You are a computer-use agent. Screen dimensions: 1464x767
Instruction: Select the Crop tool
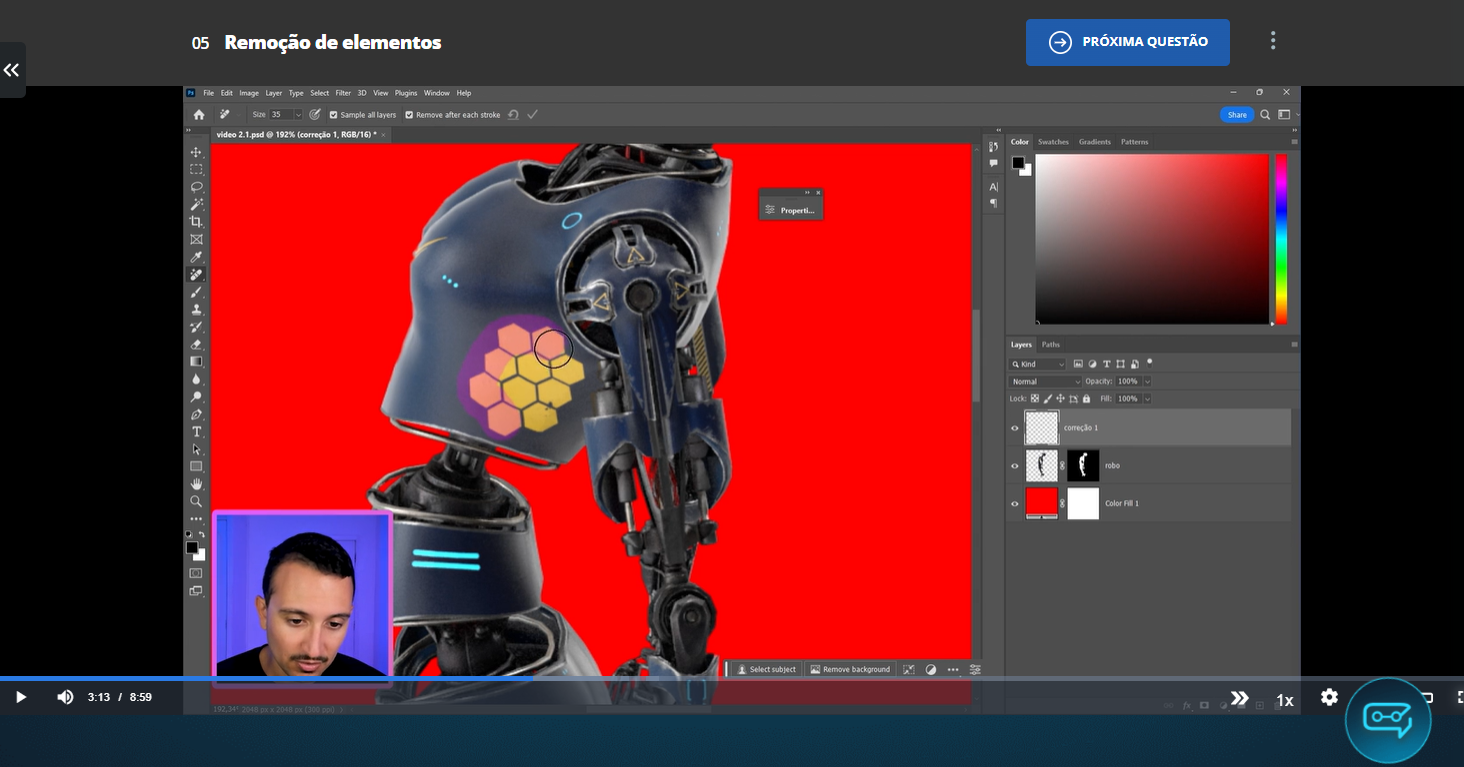click(196, 222)
